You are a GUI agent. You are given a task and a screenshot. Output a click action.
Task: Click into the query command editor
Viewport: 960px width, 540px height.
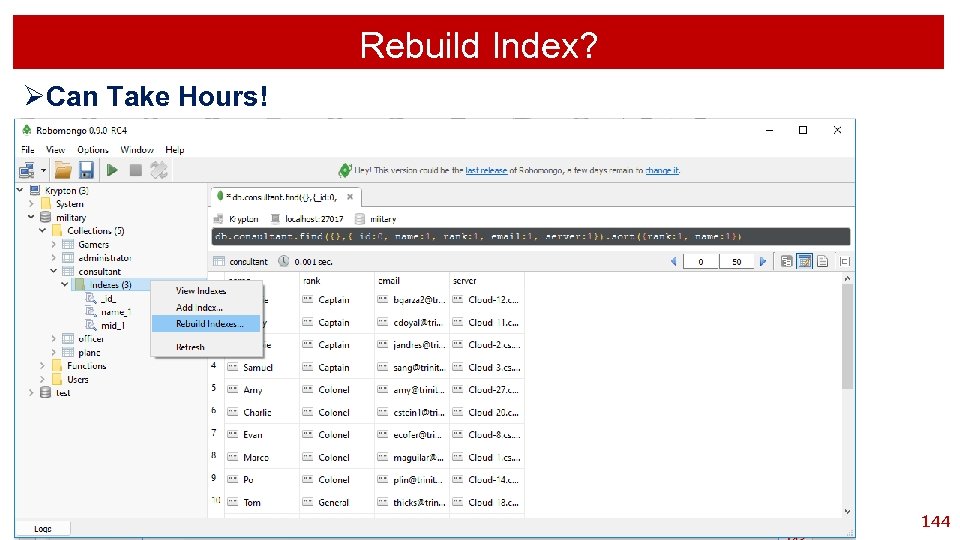point(530,236)
